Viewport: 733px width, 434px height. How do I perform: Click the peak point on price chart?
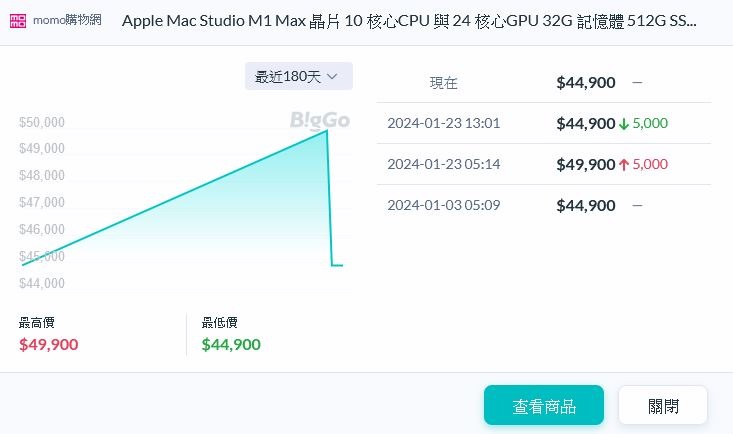327,130
